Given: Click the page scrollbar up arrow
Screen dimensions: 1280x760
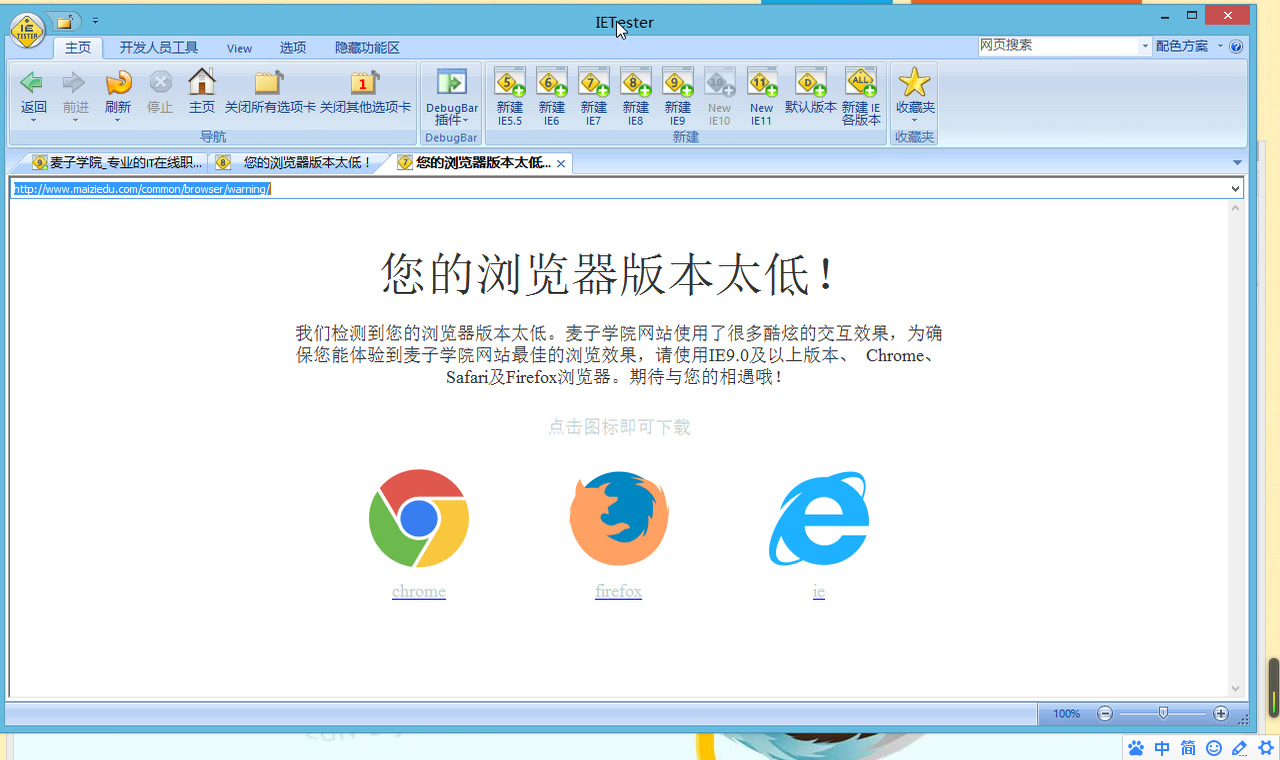Looking at the screenshot, I should pos(1236,208).
